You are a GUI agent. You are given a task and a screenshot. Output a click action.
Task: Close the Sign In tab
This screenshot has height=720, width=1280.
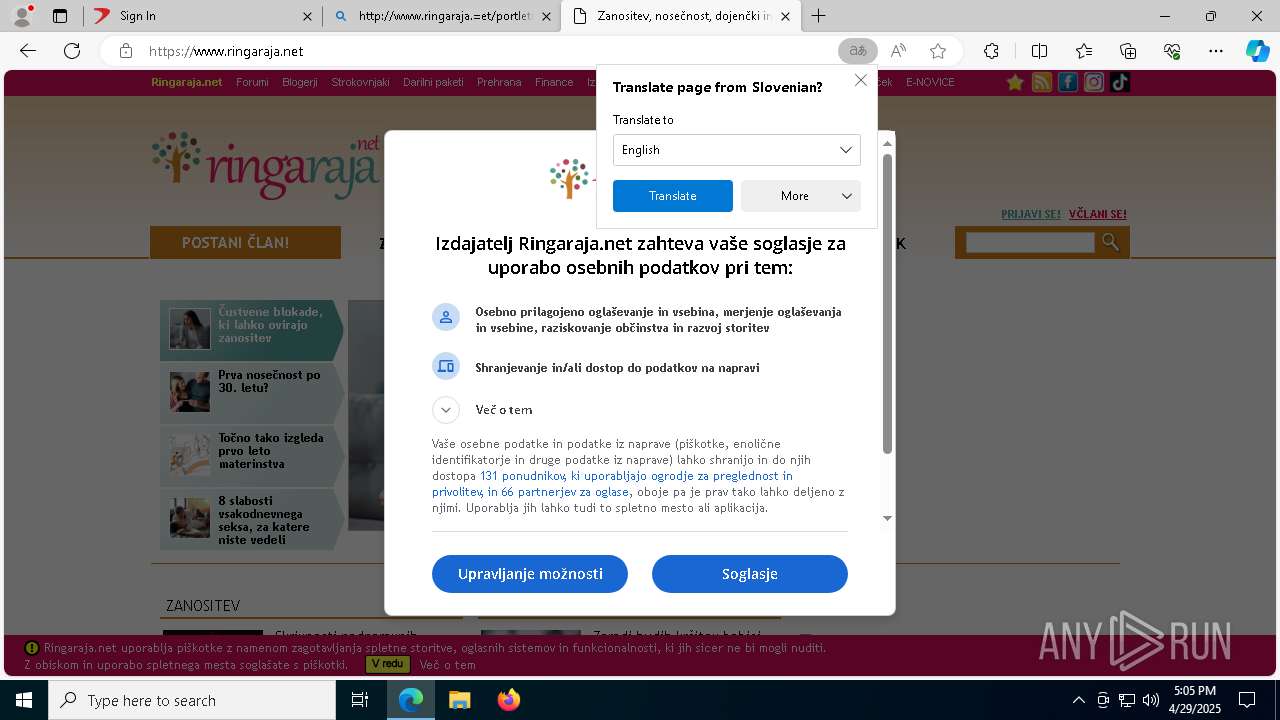coord(307,16)
